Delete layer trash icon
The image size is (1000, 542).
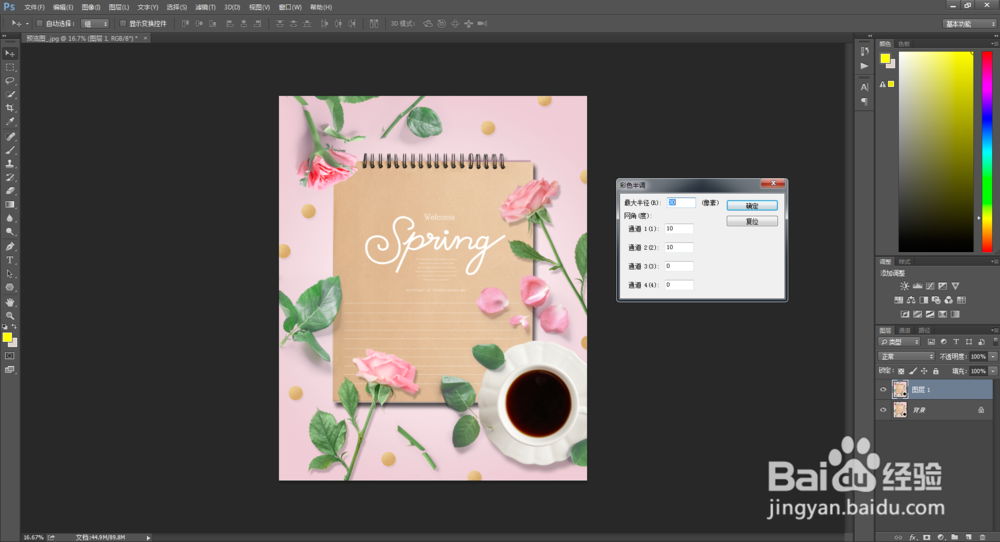click(x=983, y=538)
